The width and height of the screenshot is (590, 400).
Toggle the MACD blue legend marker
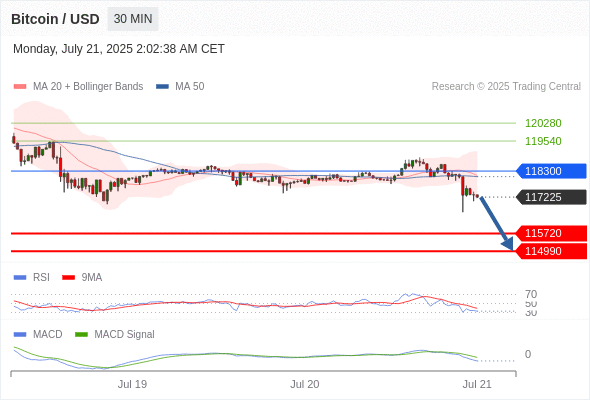(20, 335)
